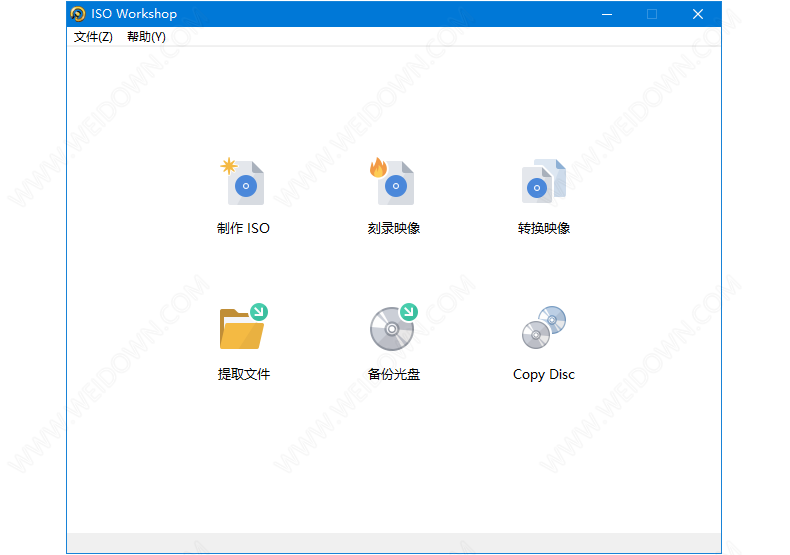This screenshot has width=790, height=555.
Task: Open the 帮助(Y) menu
Action: (146, 37)
